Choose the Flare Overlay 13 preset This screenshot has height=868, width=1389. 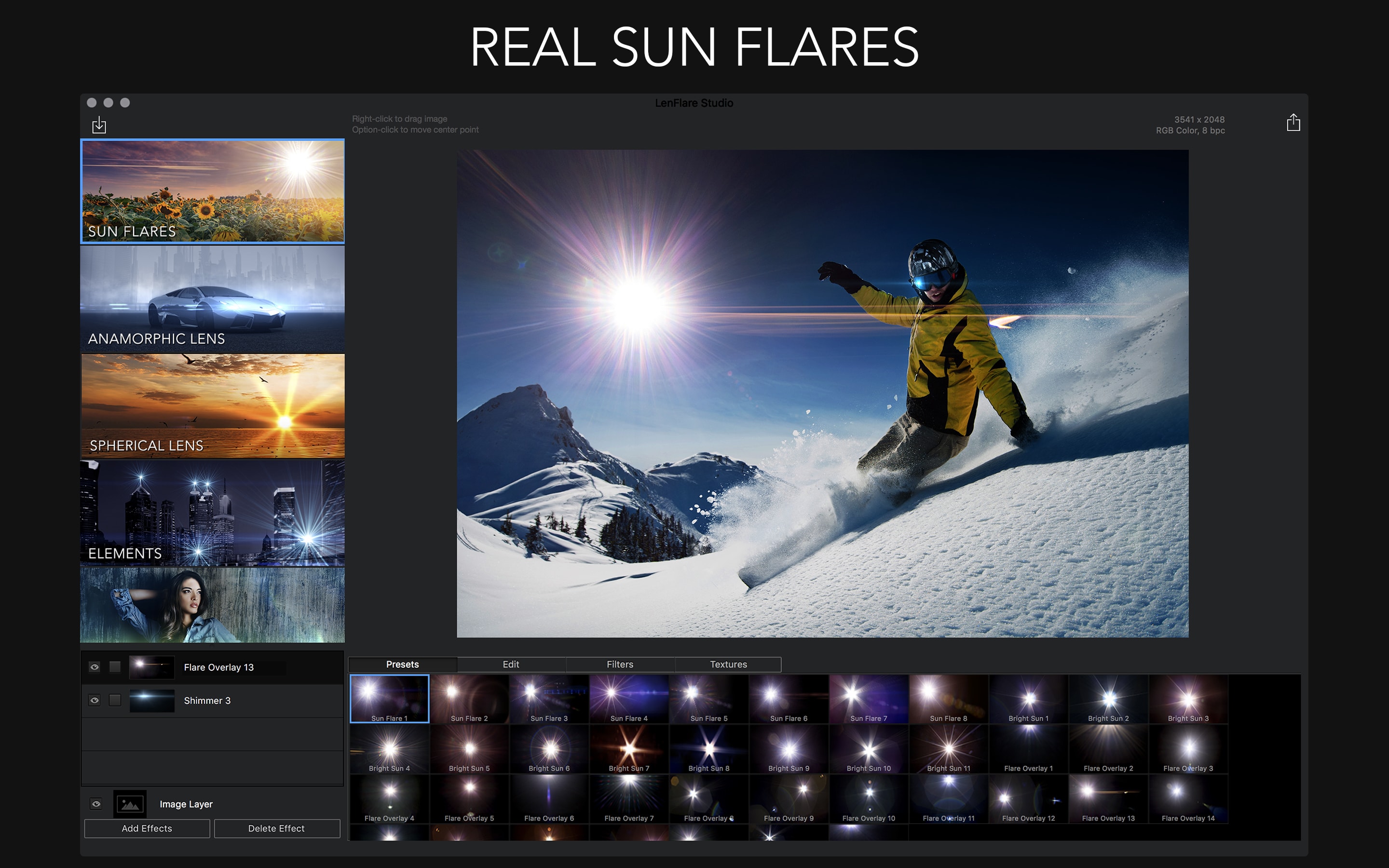1108,799
